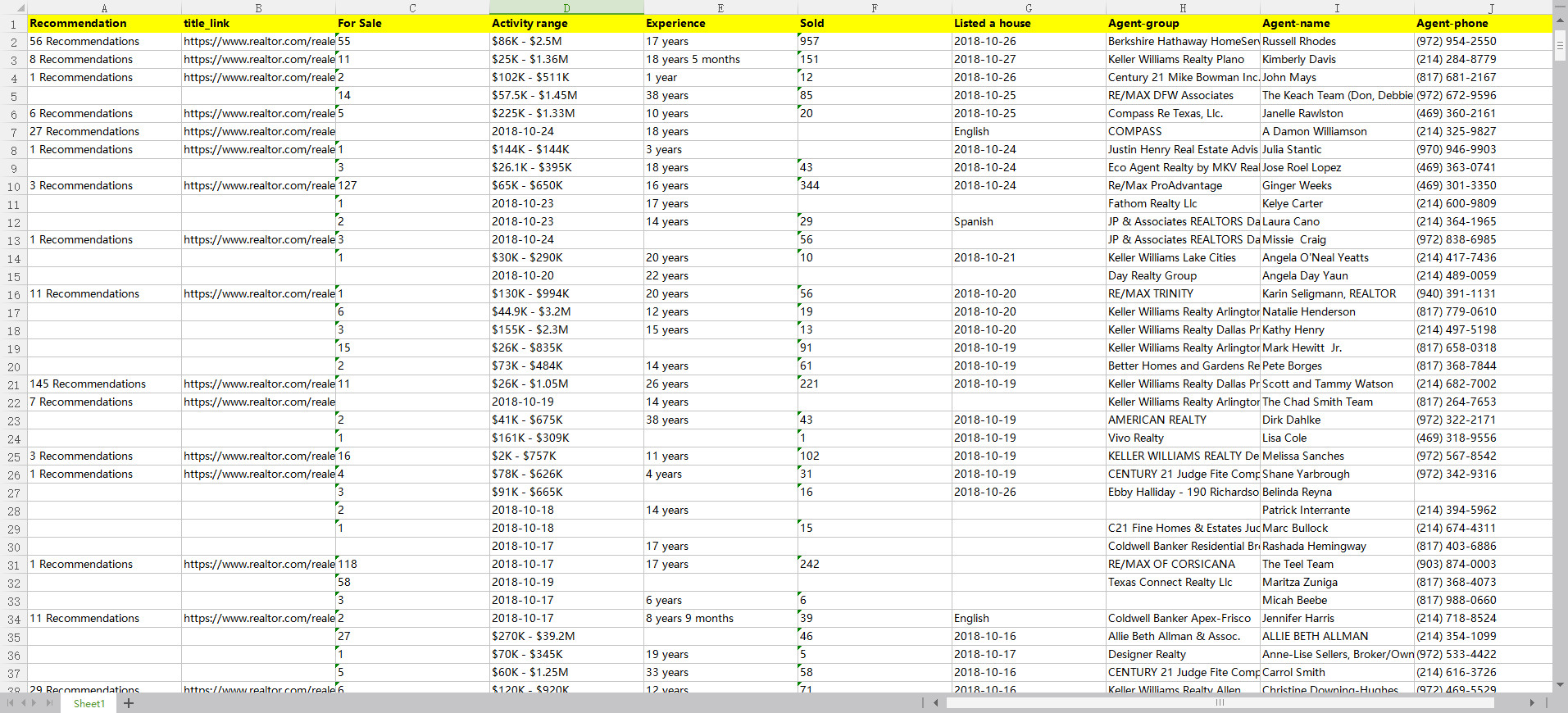Open the realtor.com link in row 3
The width and height of the screenshot is (1568, 713).
tap(258, 60)
